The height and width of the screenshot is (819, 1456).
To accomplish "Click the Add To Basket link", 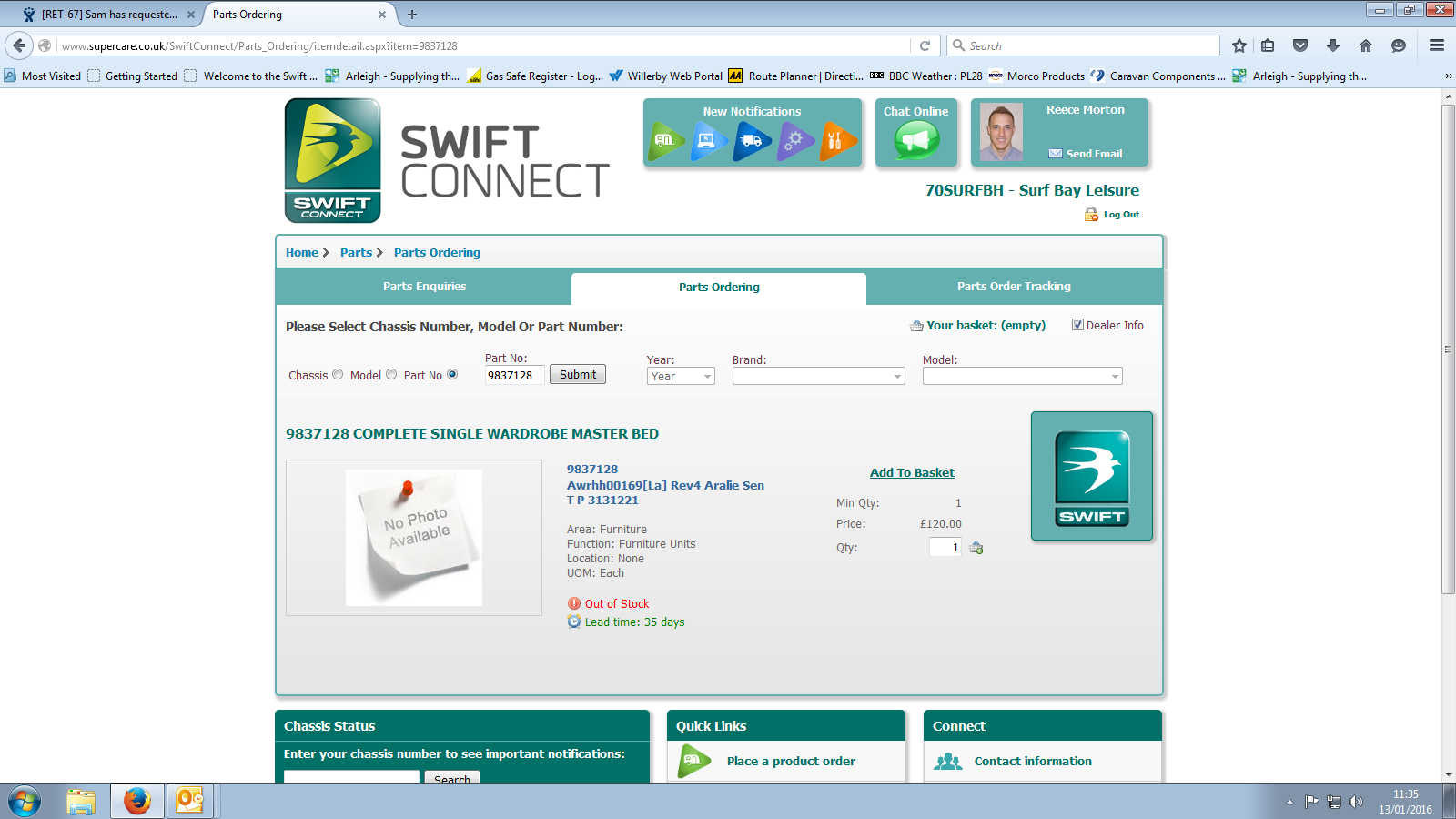I will [912, 472].
